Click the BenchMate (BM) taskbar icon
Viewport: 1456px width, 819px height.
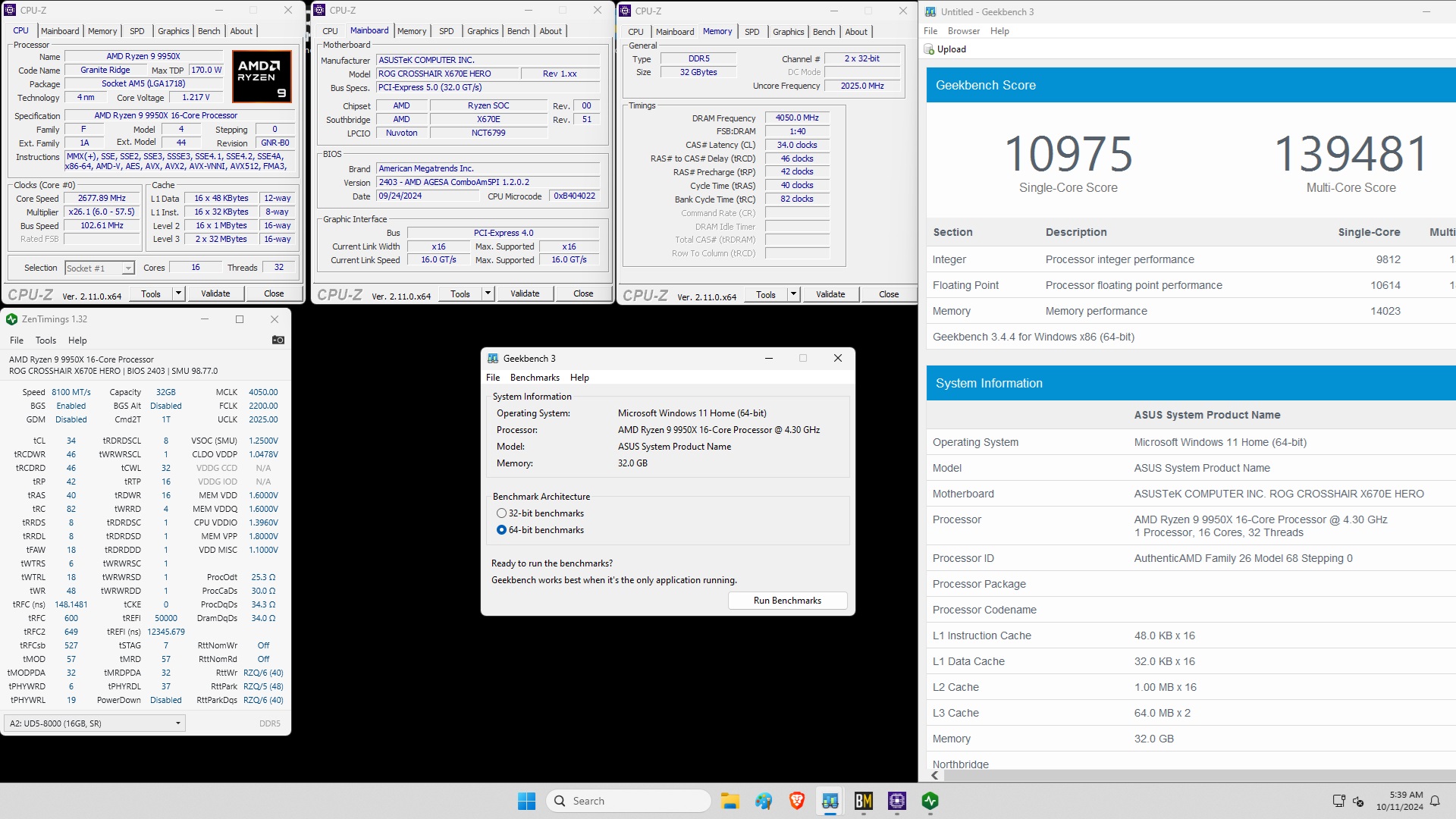coord(863,801)
